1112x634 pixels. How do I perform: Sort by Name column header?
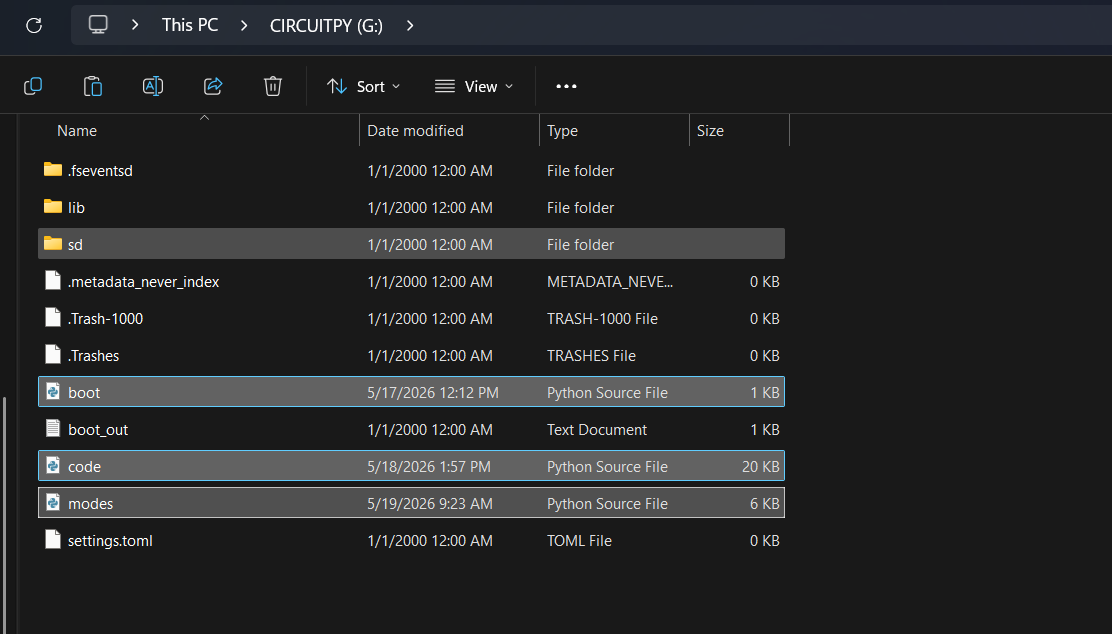point(77,130)
